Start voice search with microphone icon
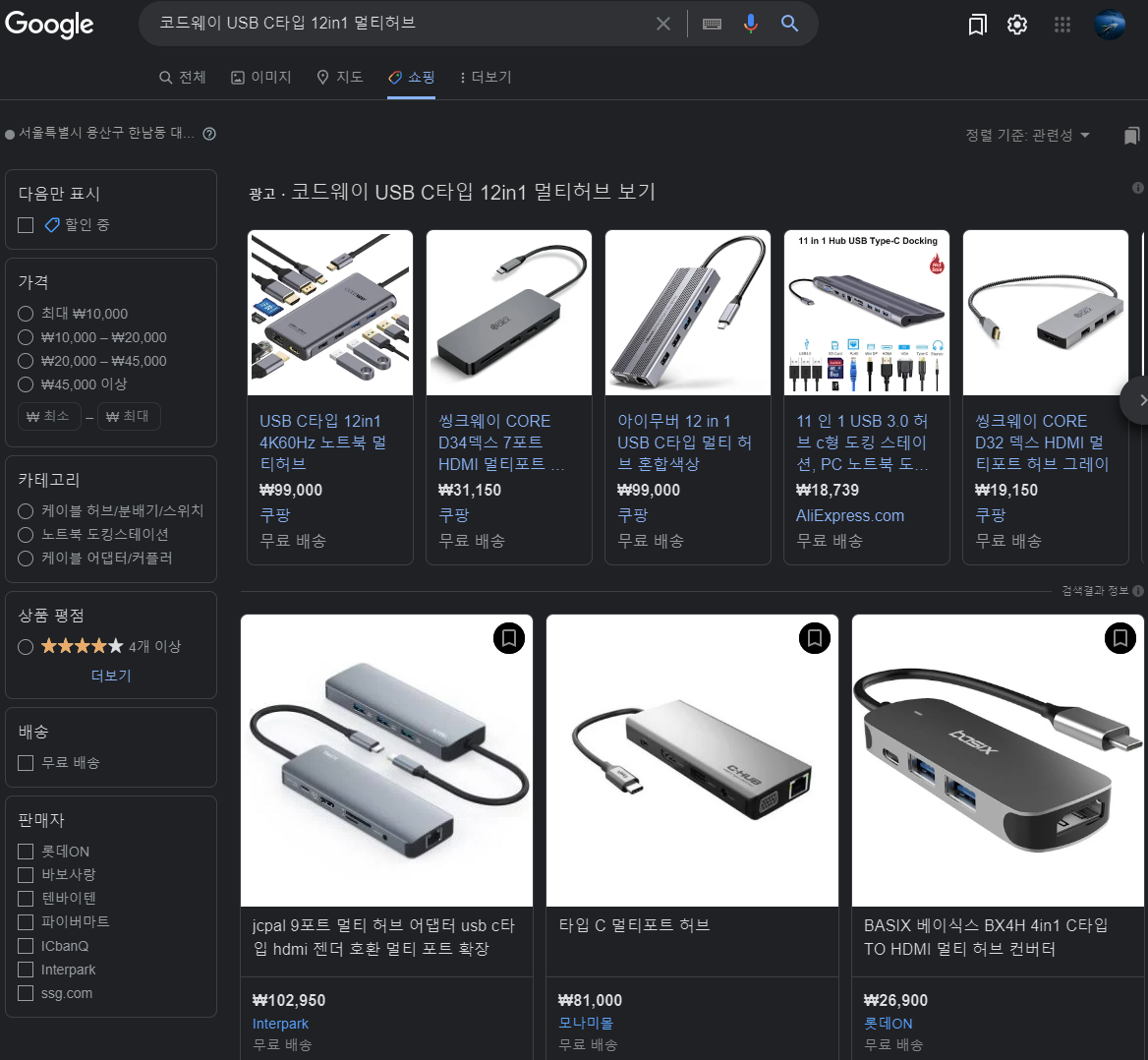 click(751, 24)
